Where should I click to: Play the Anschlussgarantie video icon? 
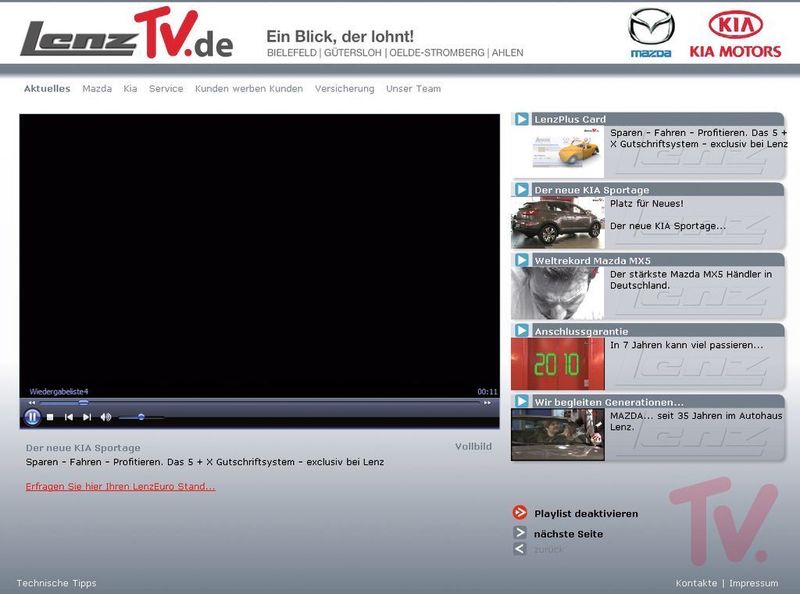(521, 330)
